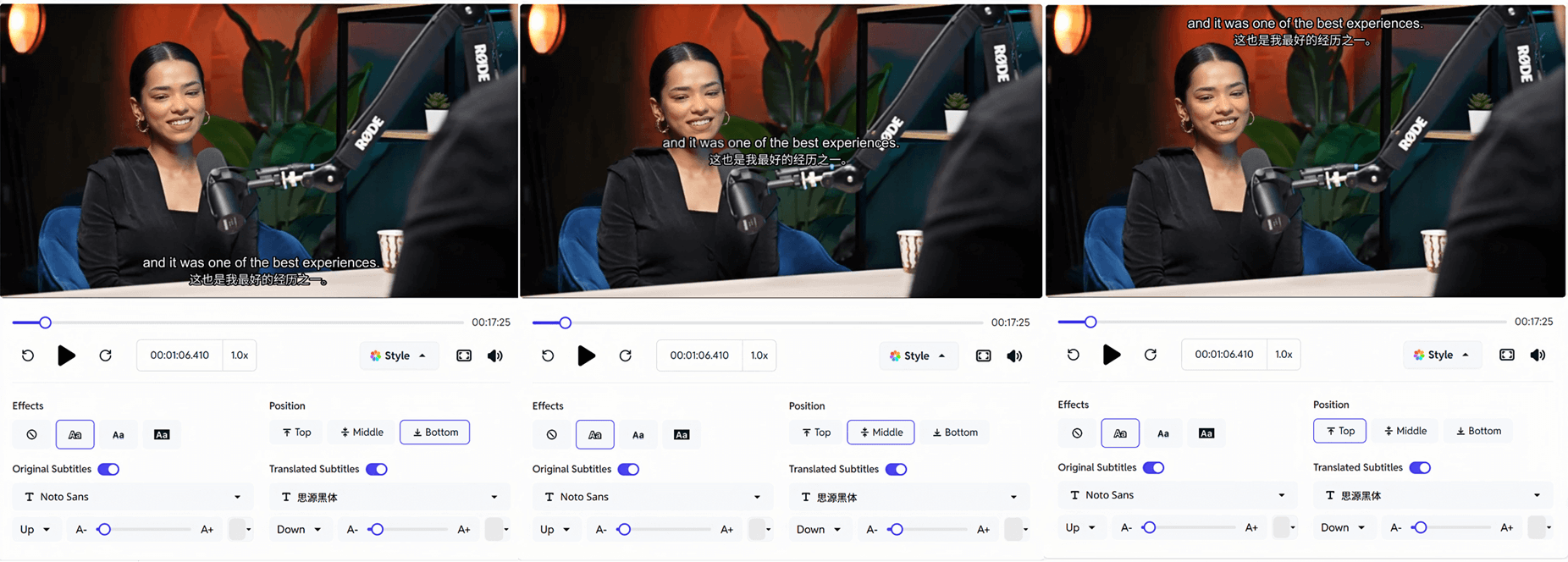This screenshot has height=562, width=1568.
Task: Click original A+ enlarge button in left panel
Action: (207, 529)
